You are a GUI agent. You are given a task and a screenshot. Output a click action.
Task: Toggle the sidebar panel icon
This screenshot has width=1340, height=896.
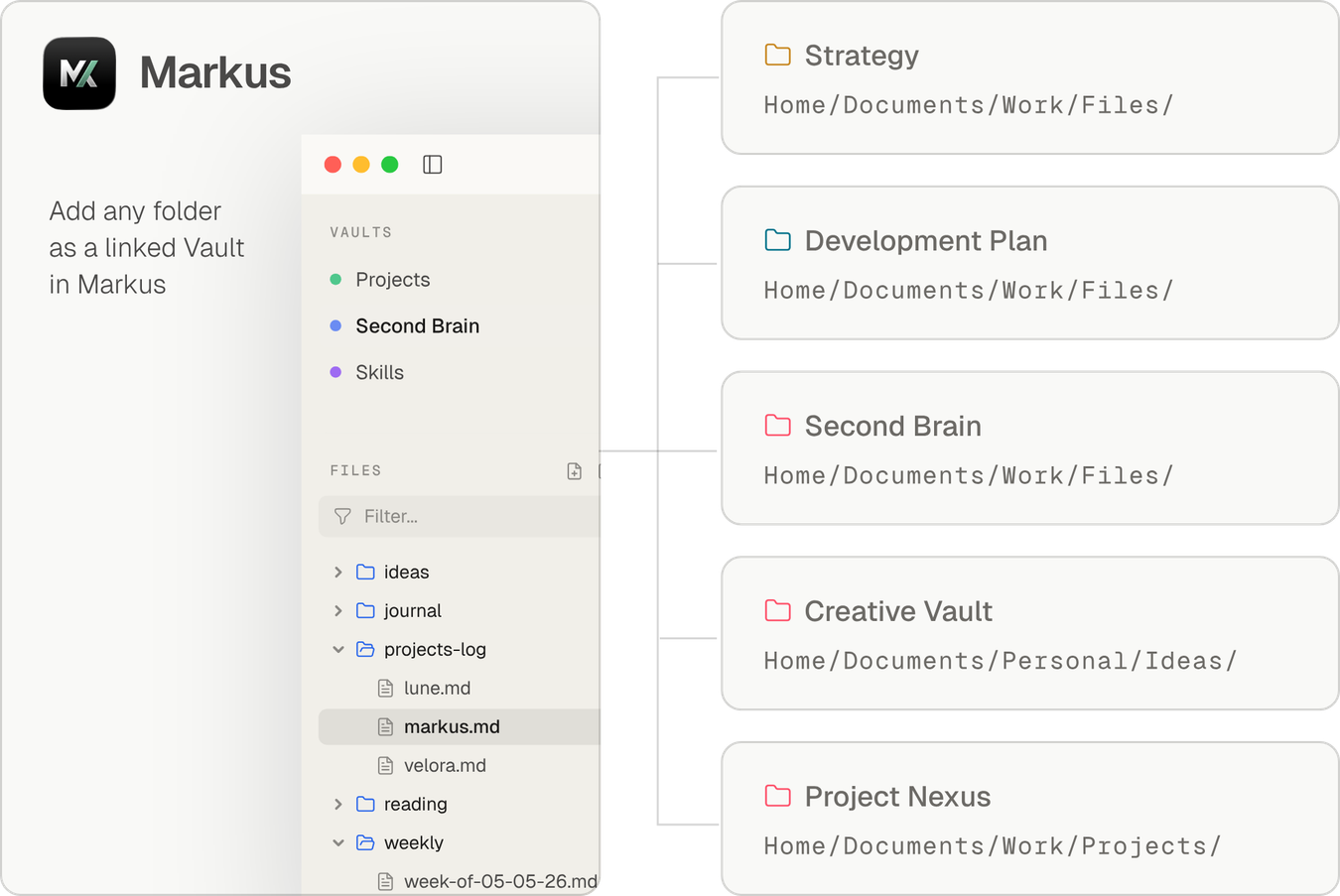click(x=433, y=165)
